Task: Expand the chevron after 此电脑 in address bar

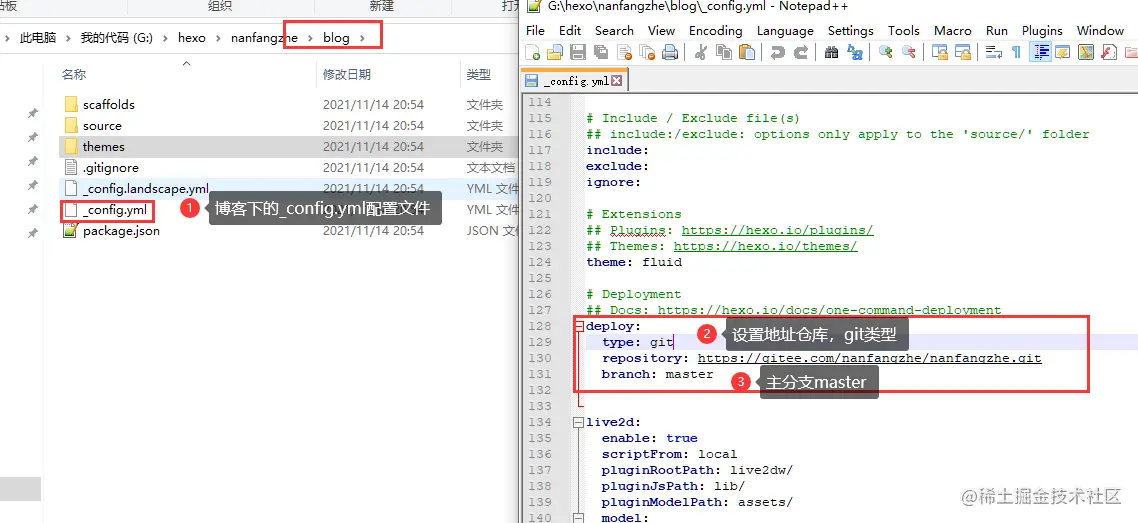Action: 68,38
